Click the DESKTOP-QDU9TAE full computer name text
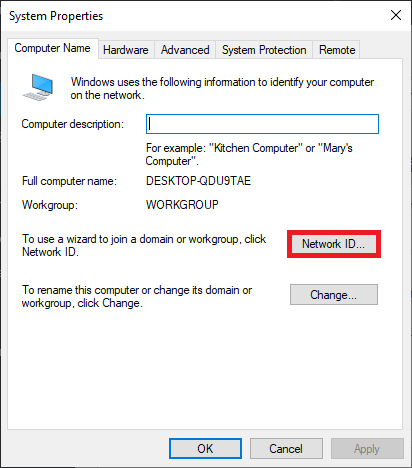 (x=198, y=181)
